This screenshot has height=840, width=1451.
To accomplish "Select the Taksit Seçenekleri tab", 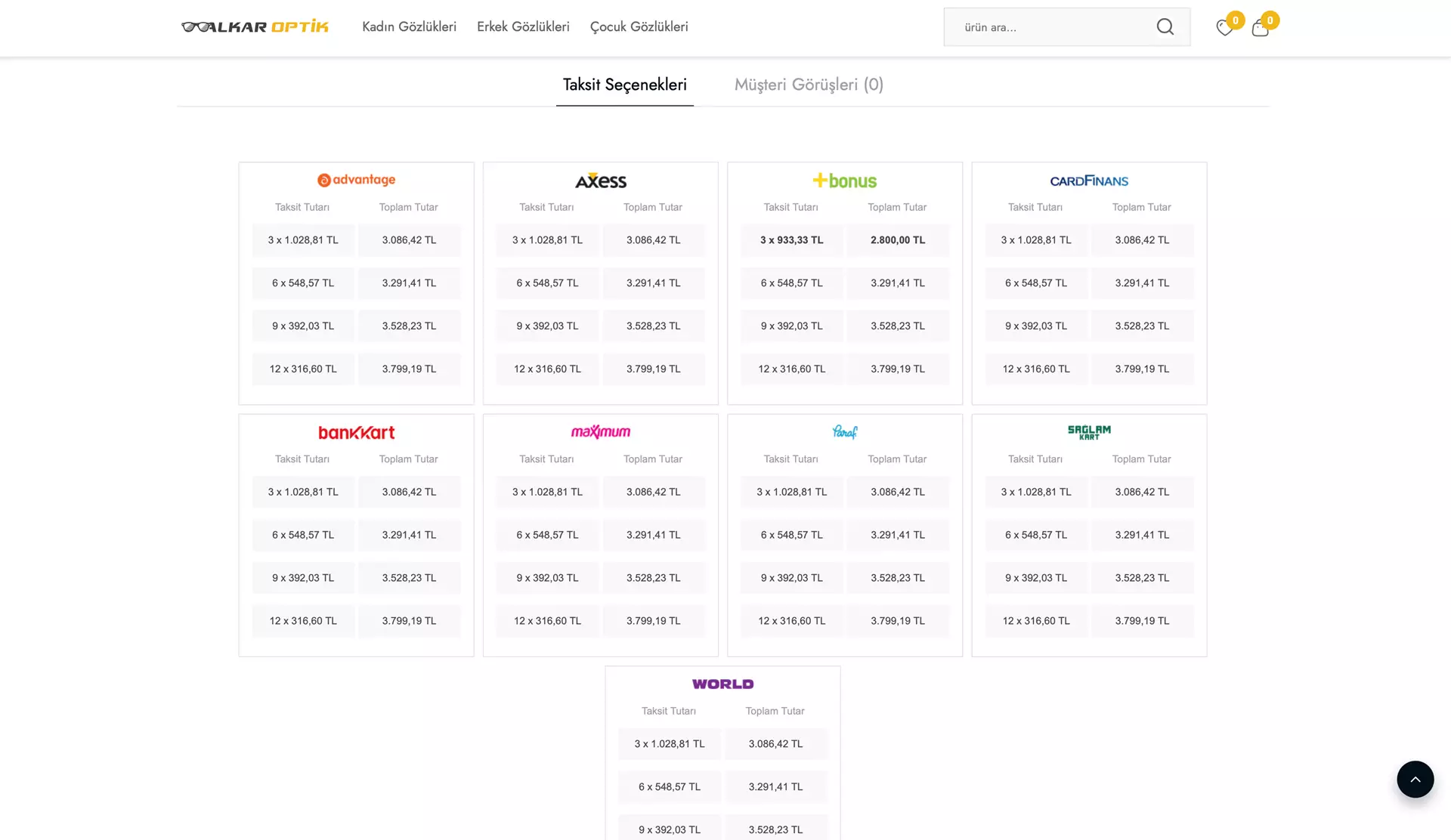I will tap(624, 85).
